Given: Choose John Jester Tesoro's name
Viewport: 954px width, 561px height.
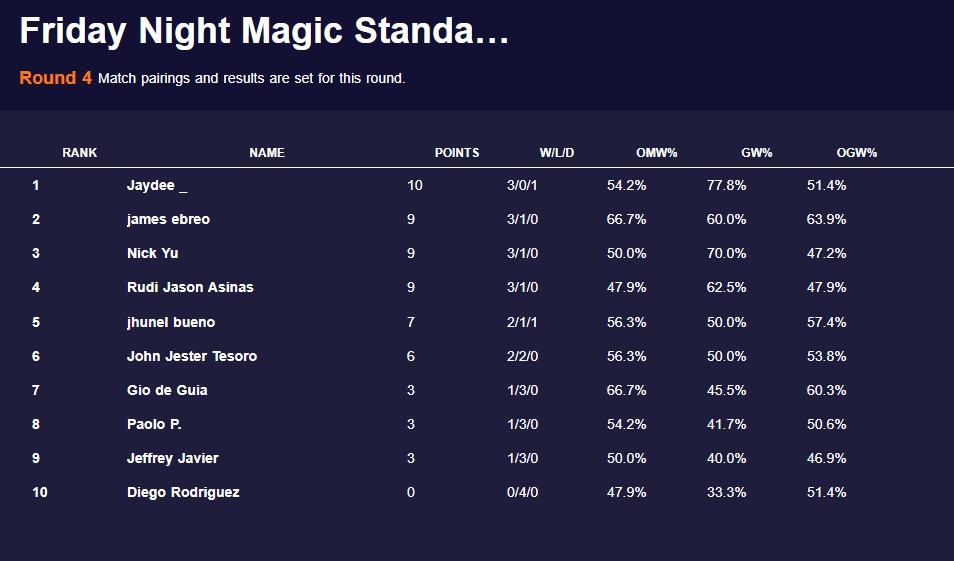Looking at the screenshot, I should click(192, 356).
